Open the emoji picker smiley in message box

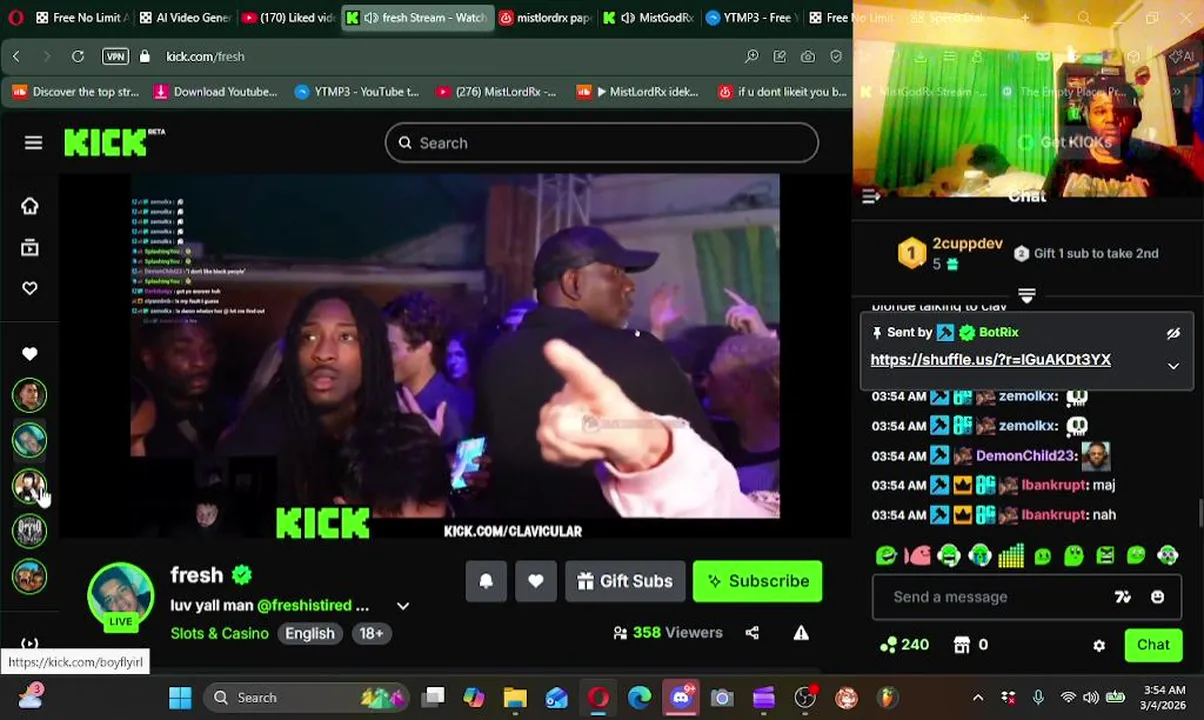pos(1157,597)
